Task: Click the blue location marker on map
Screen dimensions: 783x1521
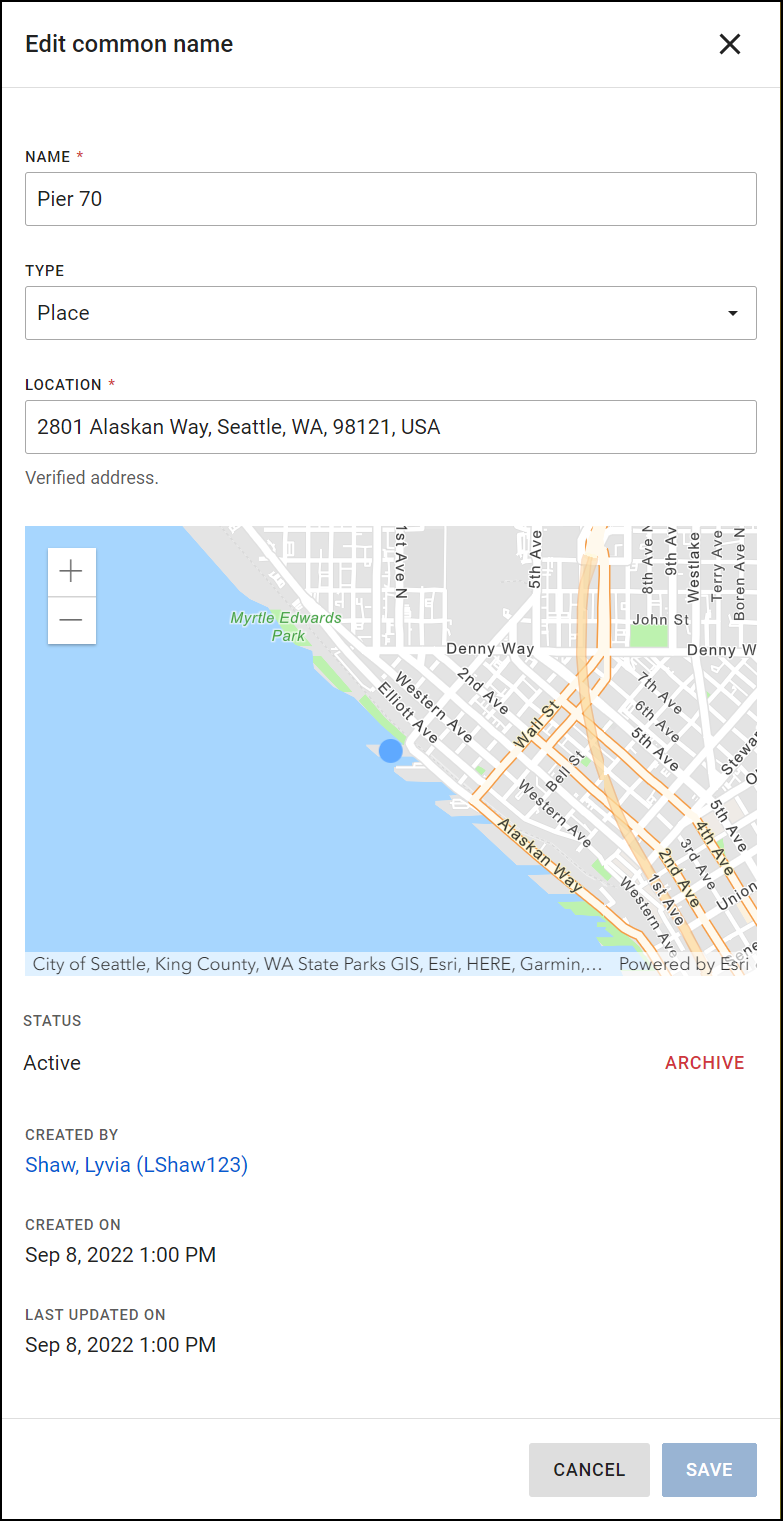Action: 391,751
